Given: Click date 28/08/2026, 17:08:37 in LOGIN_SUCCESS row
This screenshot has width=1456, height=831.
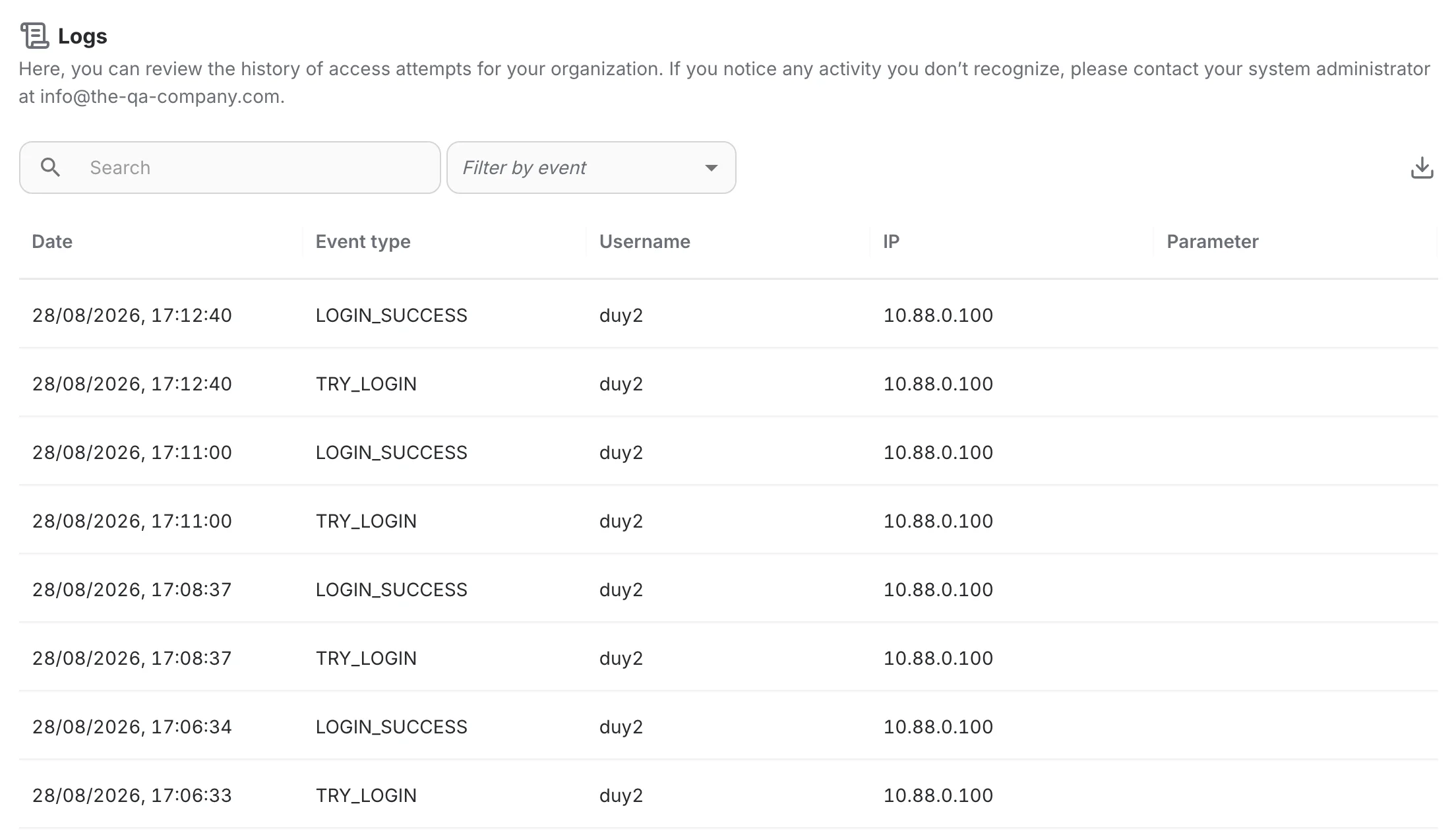Looking at the screenshot, I should [x=132, y=590].
